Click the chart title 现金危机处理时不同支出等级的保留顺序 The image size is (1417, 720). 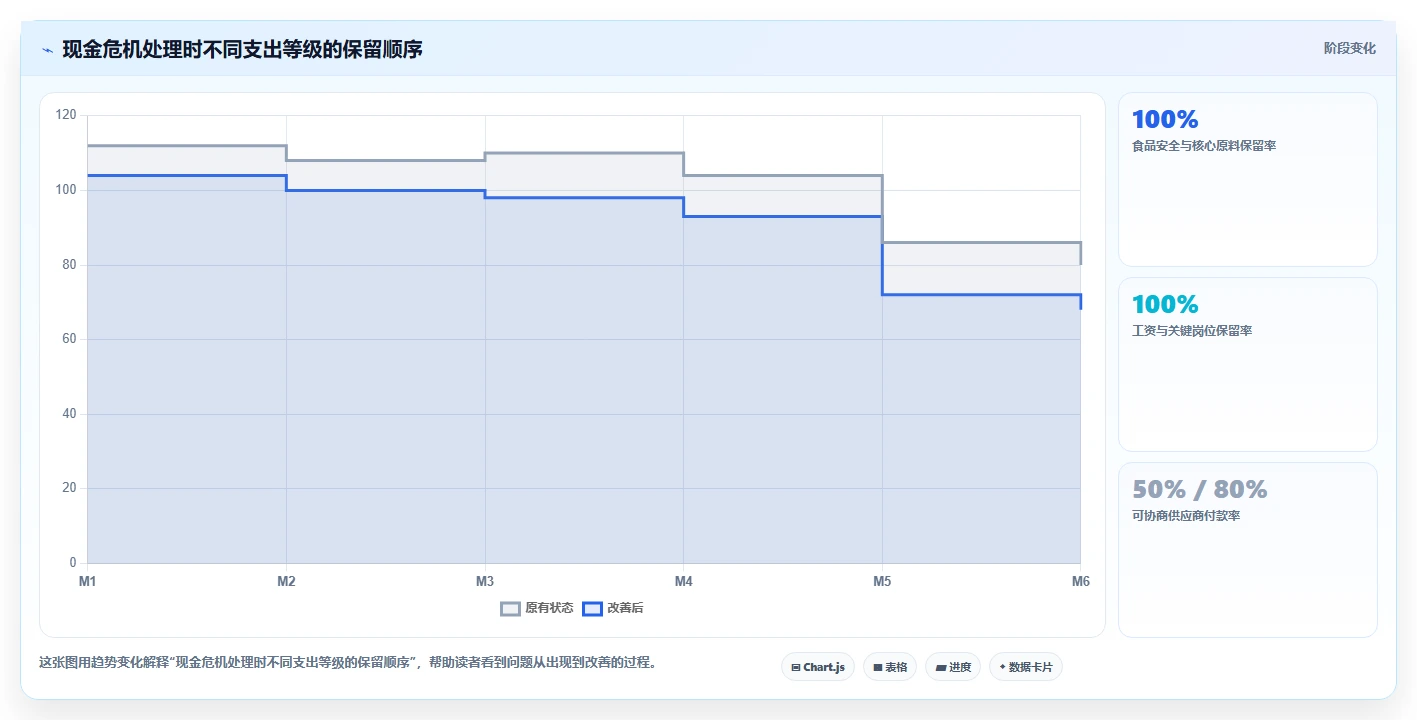242,49
